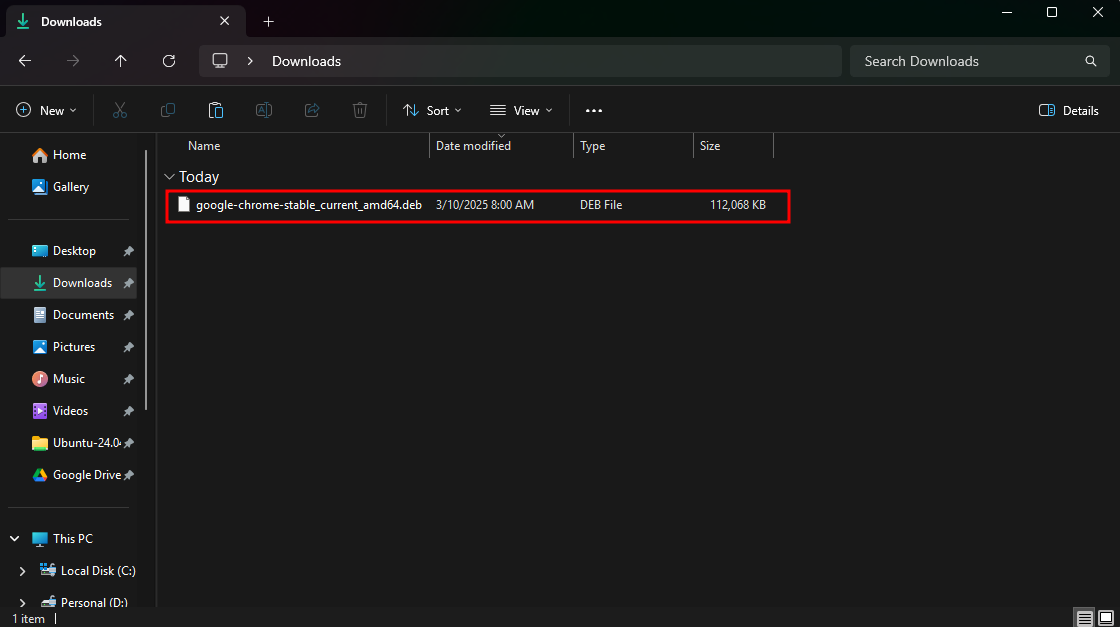Open Videos in the sidebar
The image size is (1120, 627).
pyautogui.click(x=60, y=411)
